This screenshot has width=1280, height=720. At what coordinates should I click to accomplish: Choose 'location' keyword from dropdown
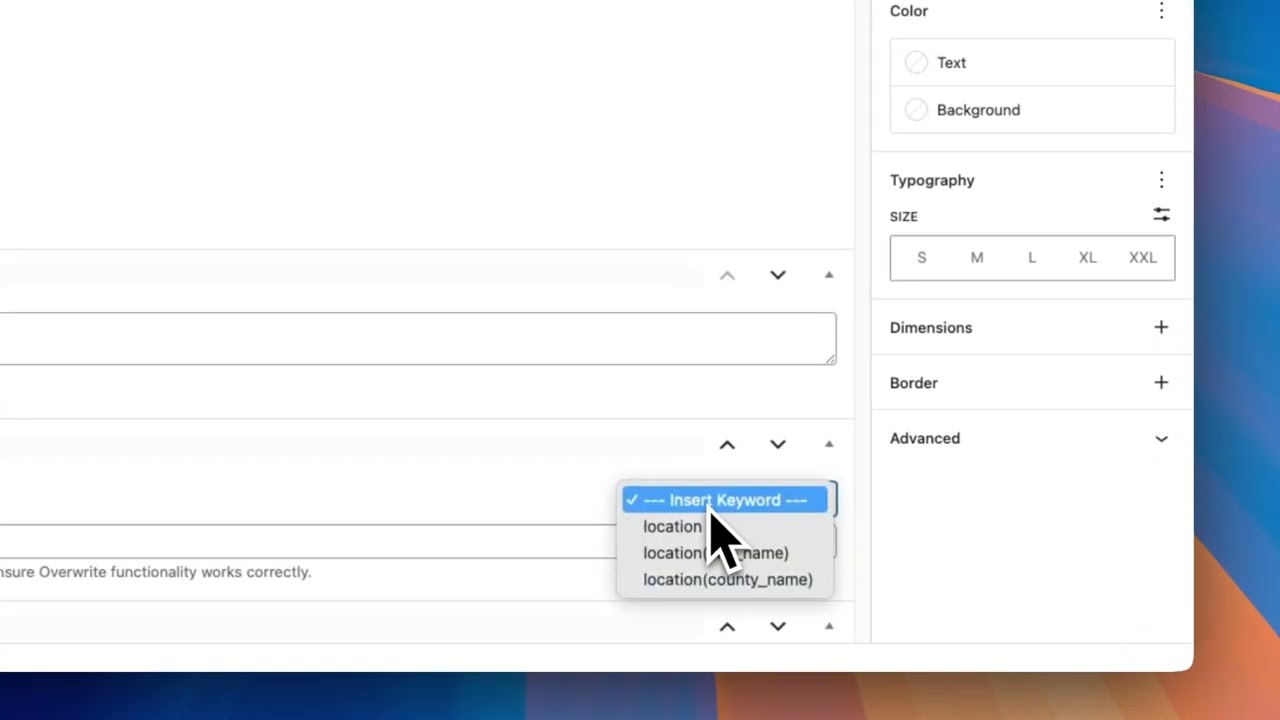pos(672,526)
